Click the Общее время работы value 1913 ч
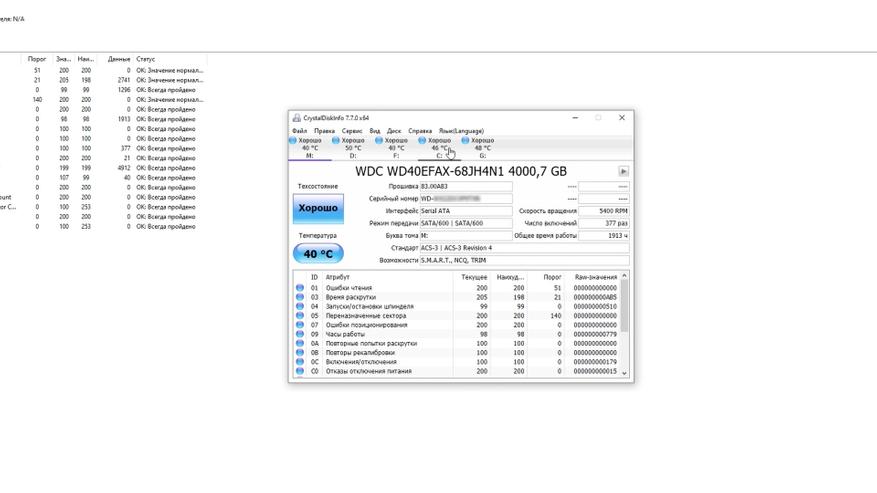The image size is (877, 493). coord(603,236)
